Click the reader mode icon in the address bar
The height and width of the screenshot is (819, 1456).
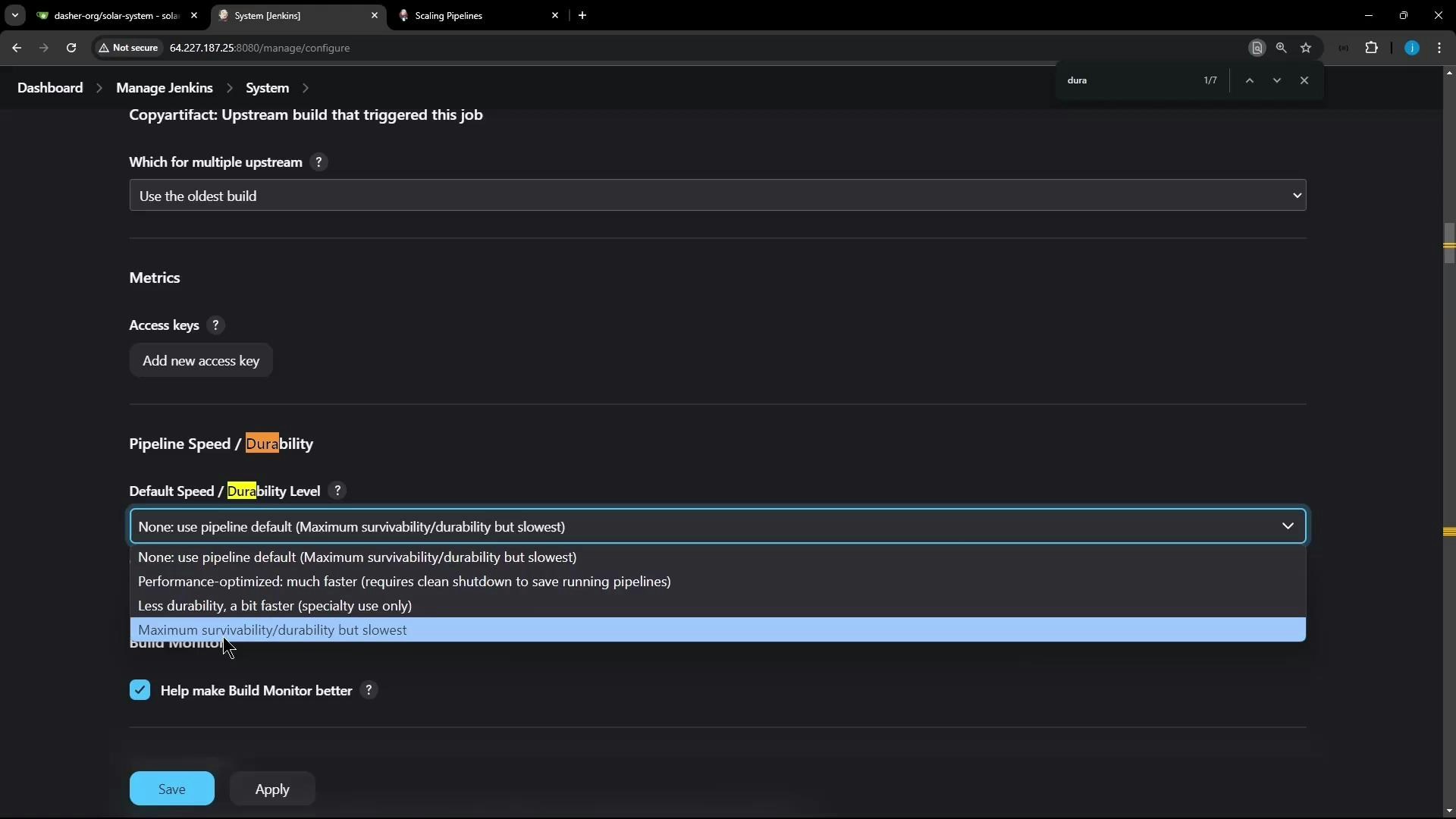1257,48
